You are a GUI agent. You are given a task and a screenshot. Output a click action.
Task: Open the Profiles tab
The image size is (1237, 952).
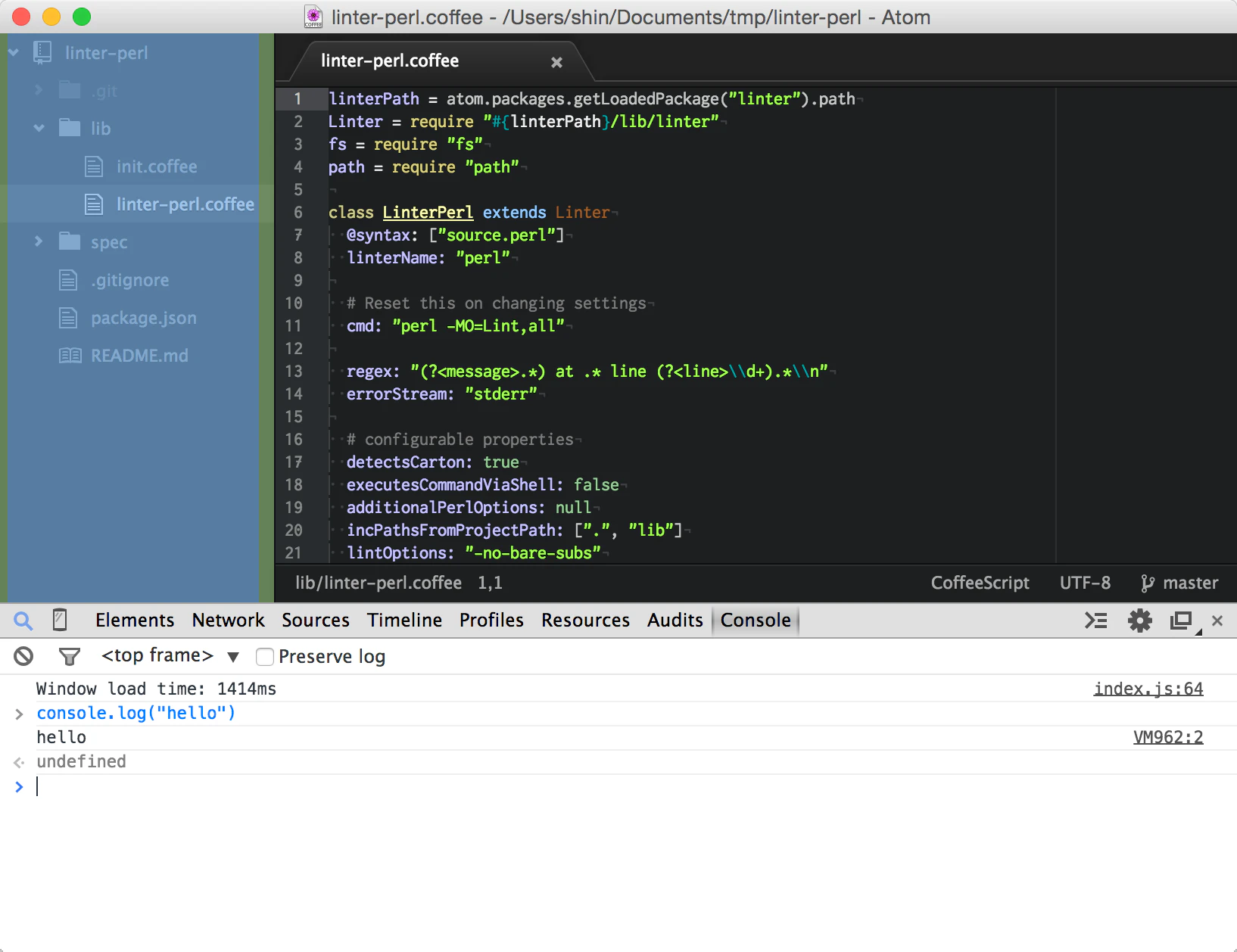tap(491, 621)
